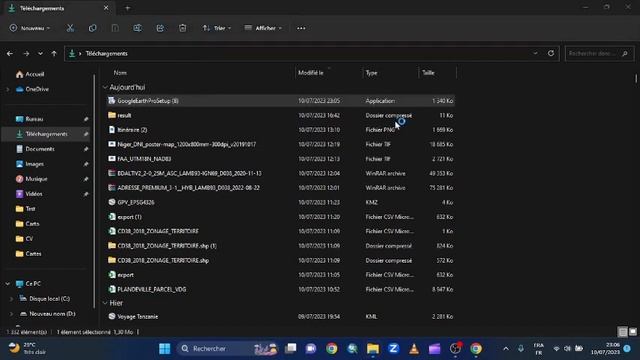This screenshot has width=640, height=360.
Task: Select the GPV_EPSG4326 KMZ file icon
Action: [112, 202]
